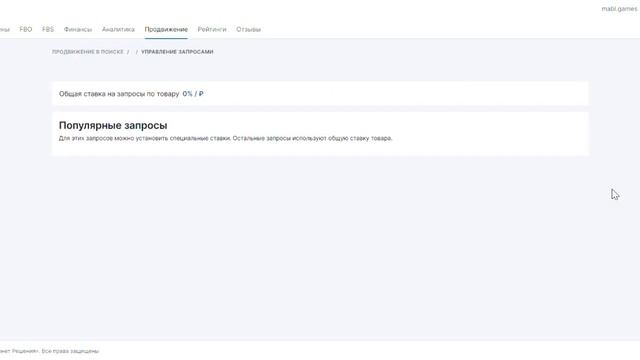
Task: Click the Общая ставка на запросы по товару label
Action: 119,94
